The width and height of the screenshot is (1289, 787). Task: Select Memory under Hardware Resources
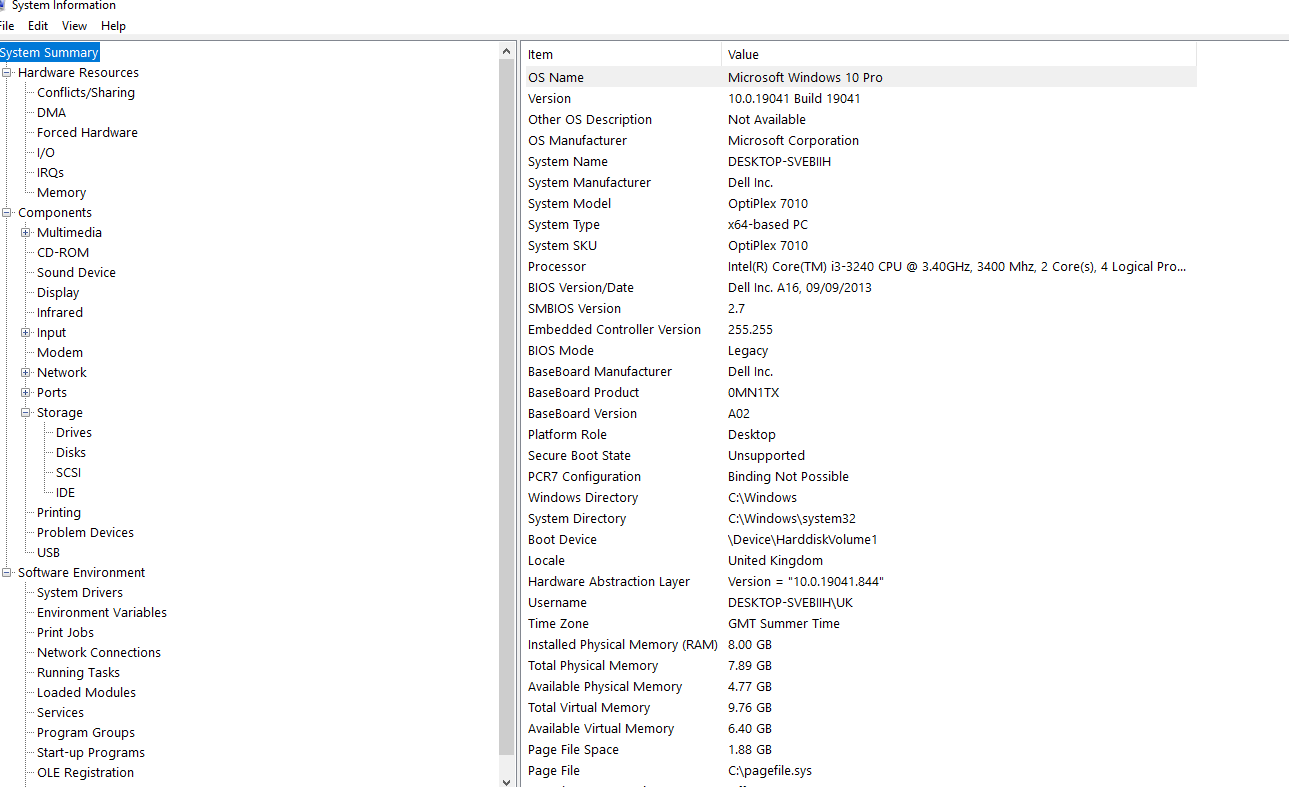click(61, 193)
